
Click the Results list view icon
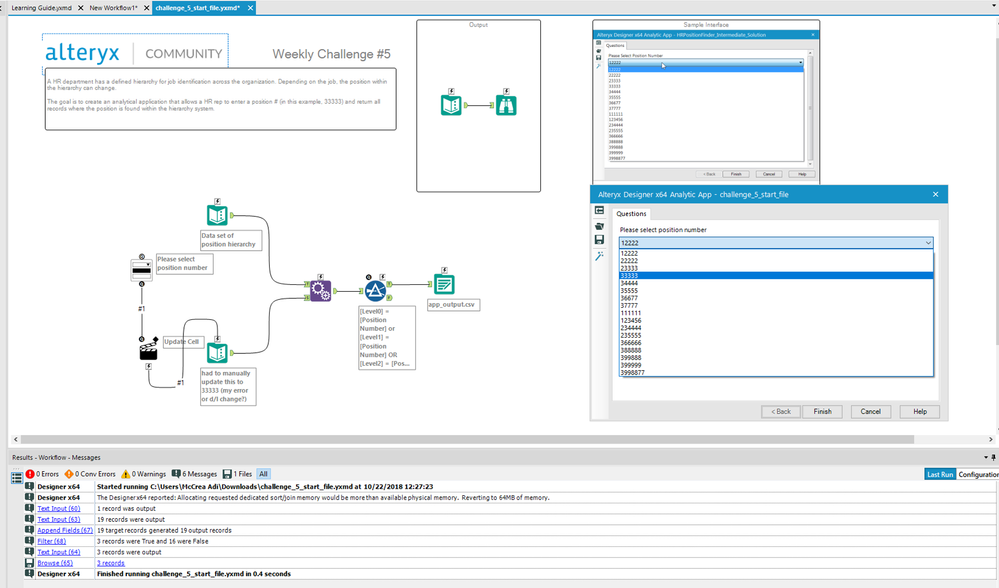tap(17, 477)
